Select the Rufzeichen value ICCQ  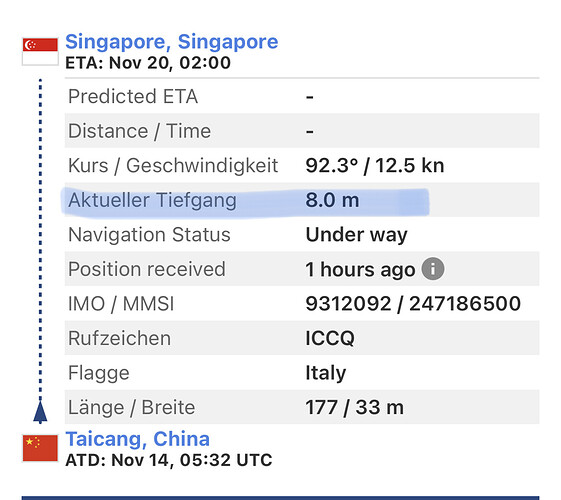click(330, 338)
